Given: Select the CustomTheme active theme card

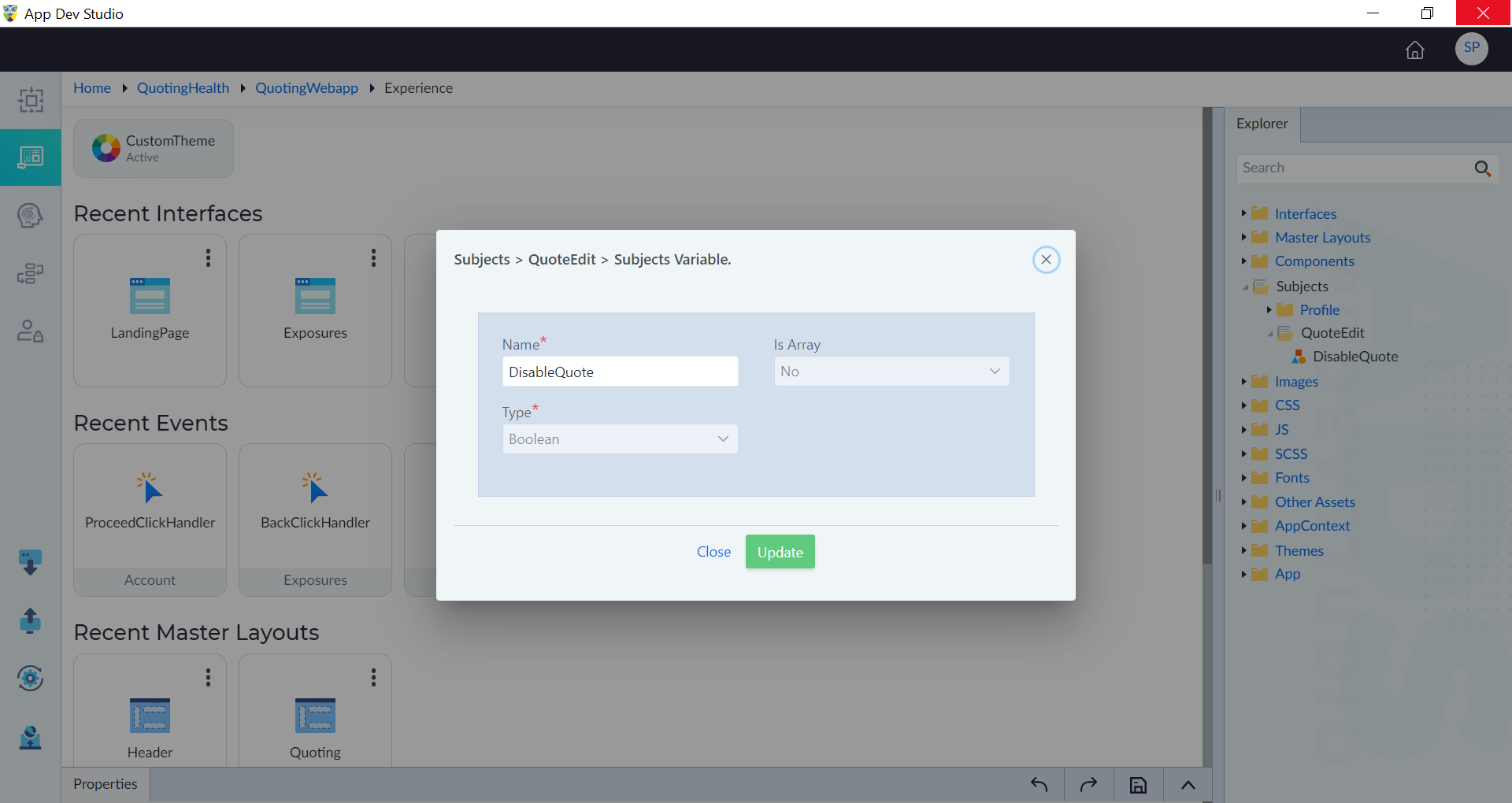Looking at the screenshot, I should pyautogui.click(x=154, y=148).
